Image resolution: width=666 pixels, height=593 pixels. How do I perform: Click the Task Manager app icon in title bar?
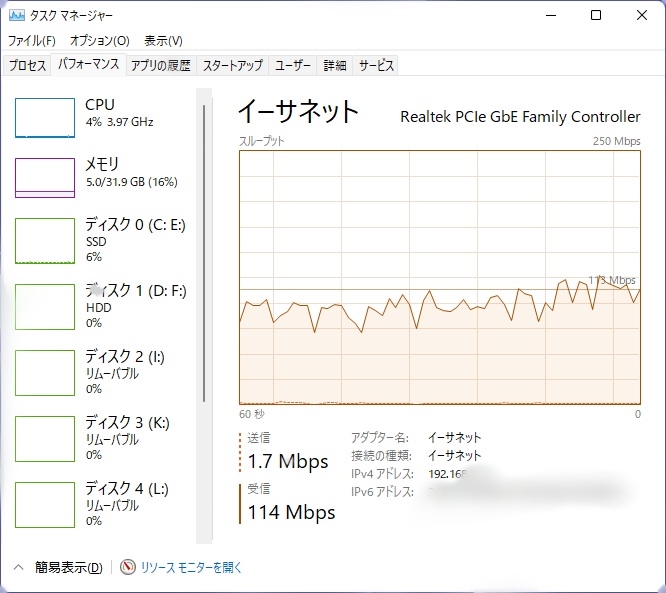click(17, 16)
